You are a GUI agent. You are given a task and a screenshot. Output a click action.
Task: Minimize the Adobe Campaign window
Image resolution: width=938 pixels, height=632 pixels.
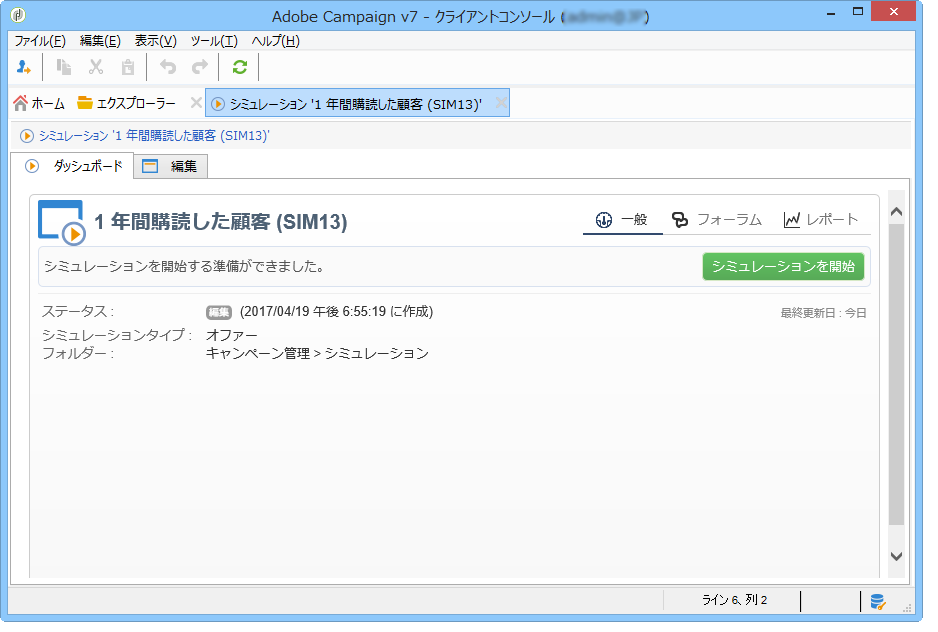tap(830, 13)
